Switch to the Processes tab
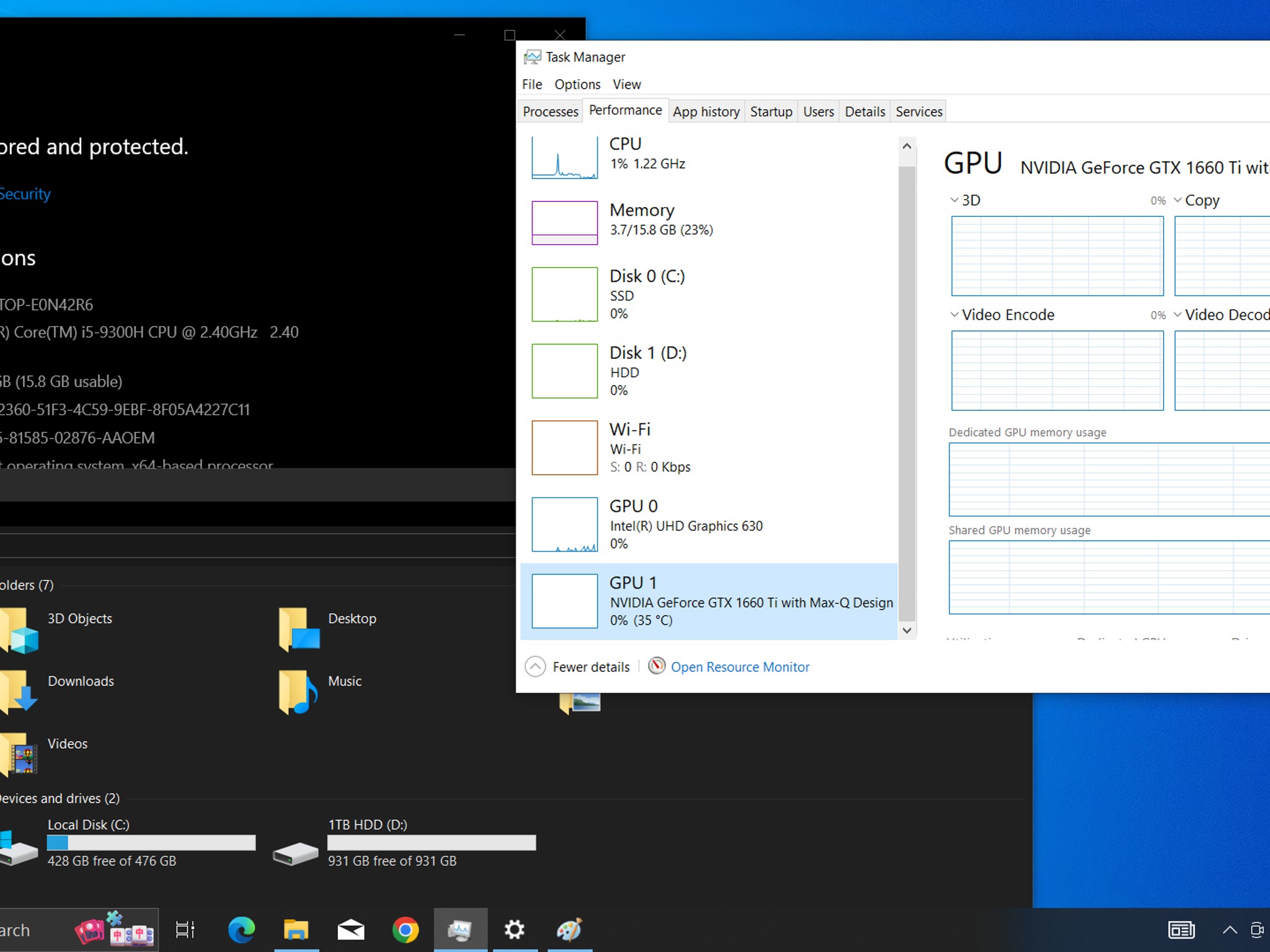1270x952 pixels. coord(550,112)
